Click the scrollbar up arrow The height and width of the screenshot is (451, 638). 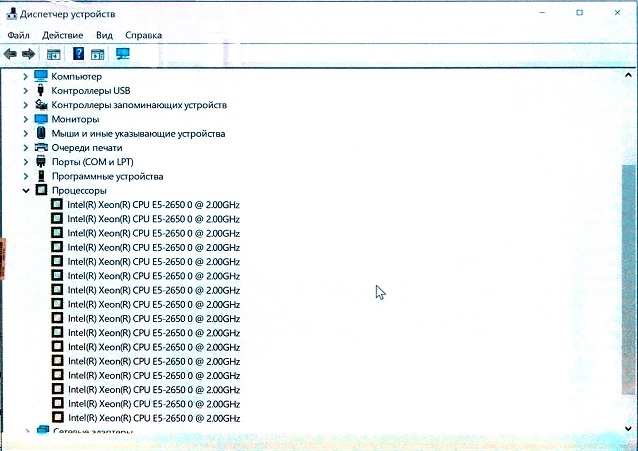click(628, 75)
